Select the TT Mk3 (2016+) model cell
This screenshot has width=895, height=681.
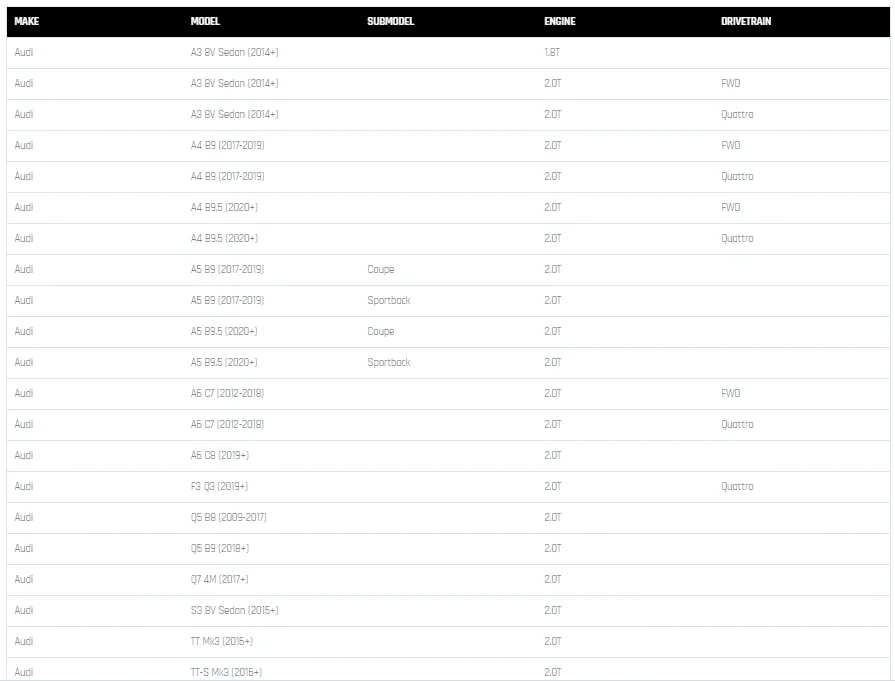221,641
